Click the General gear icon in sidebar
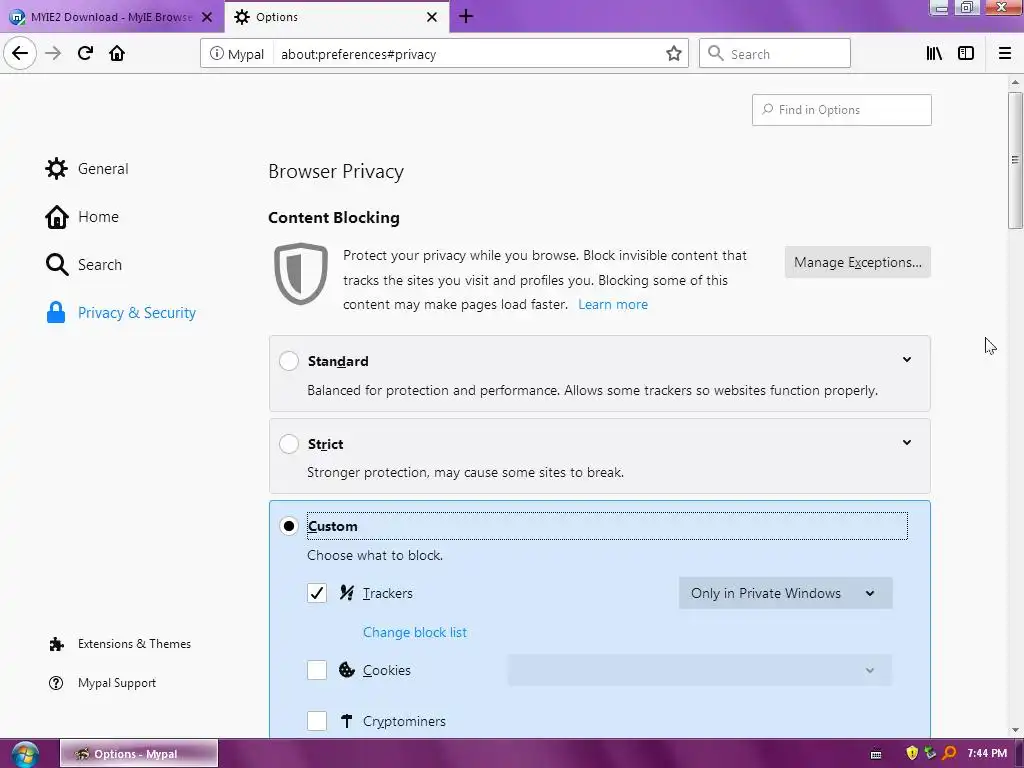The image size is (1024, 768). 56,168
